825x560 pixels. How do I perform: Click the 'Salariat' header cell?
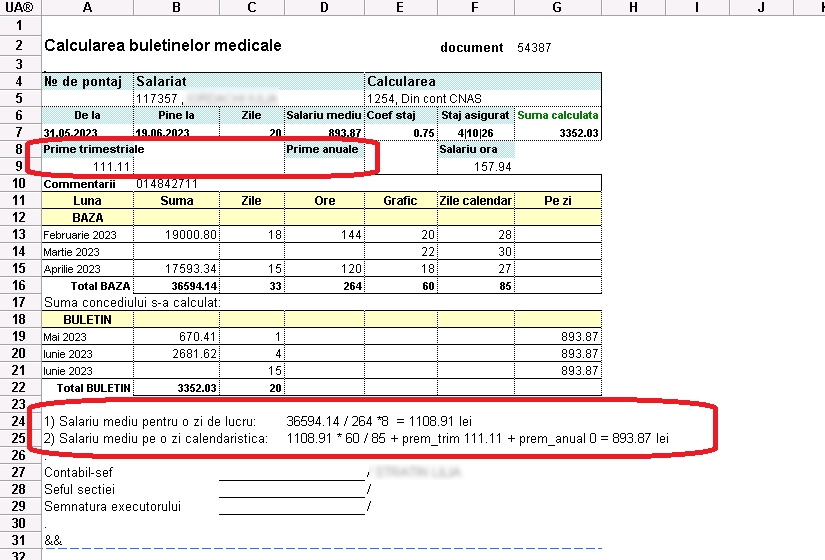tap(249, 81)
